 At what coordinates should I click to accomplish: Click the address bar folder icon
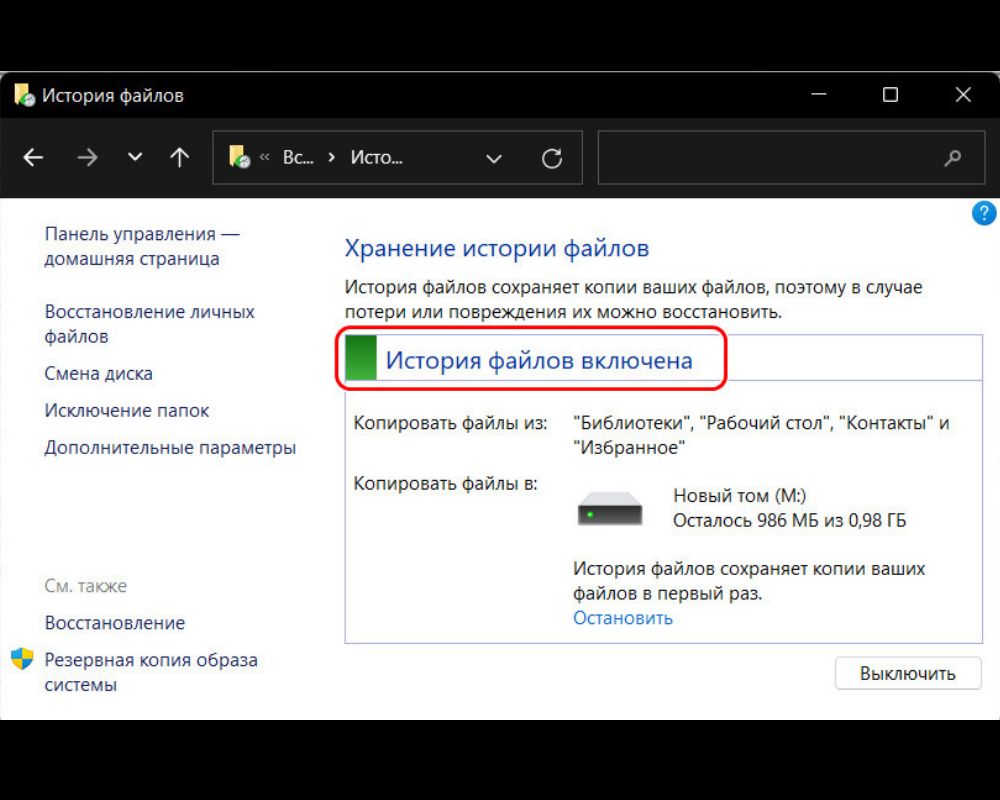click(x=239, y=157)
